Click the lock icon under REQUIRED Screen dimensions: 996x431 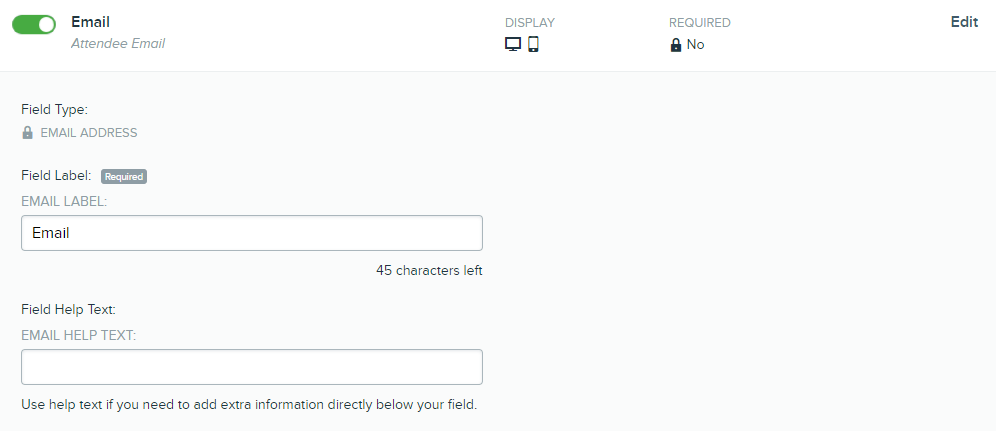coord(676,45)
